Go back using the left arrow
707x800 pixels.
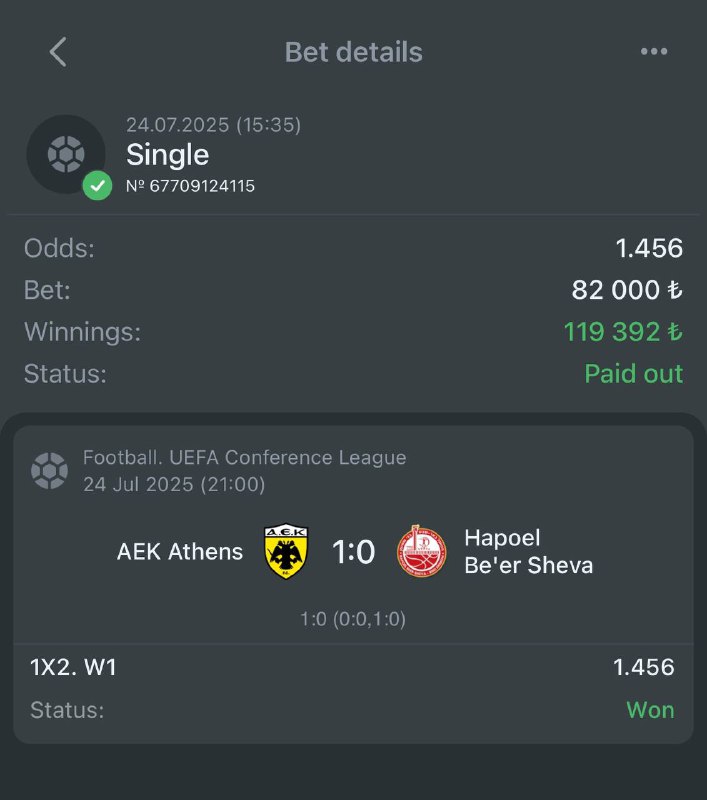pos(58,52)
